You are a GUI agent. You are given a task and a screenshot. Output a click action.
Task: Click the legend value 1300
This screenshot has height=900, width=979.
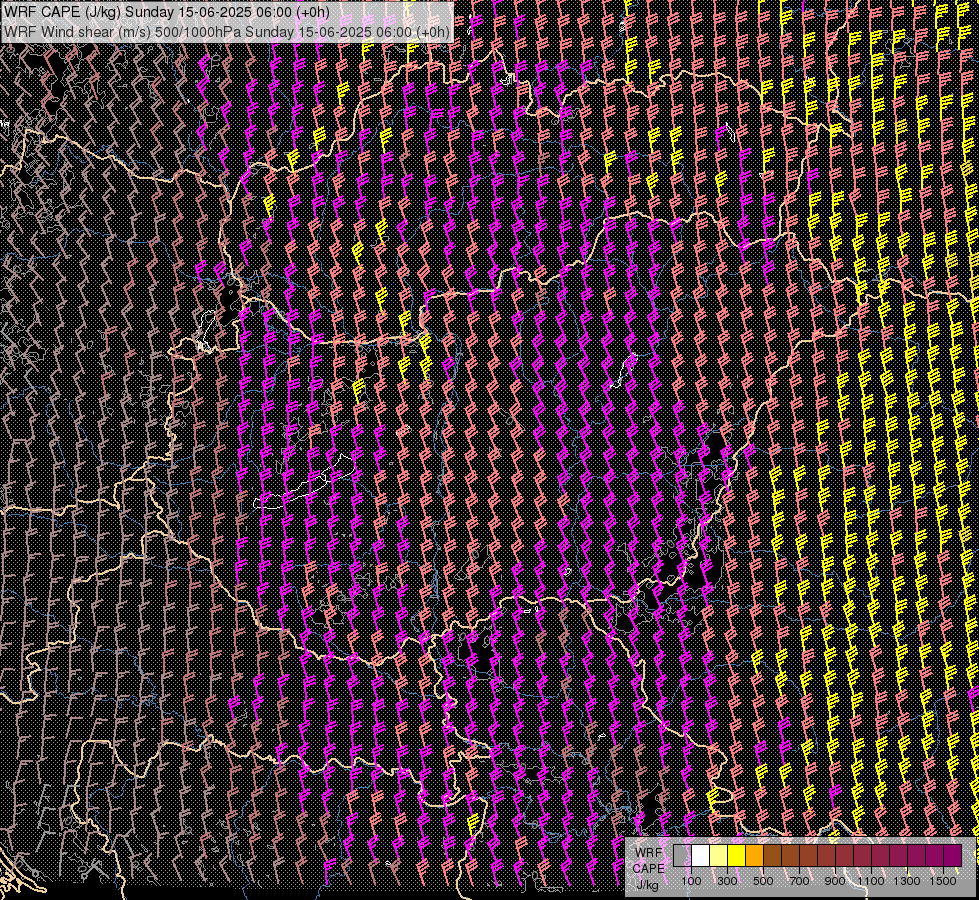pos(907,881)
